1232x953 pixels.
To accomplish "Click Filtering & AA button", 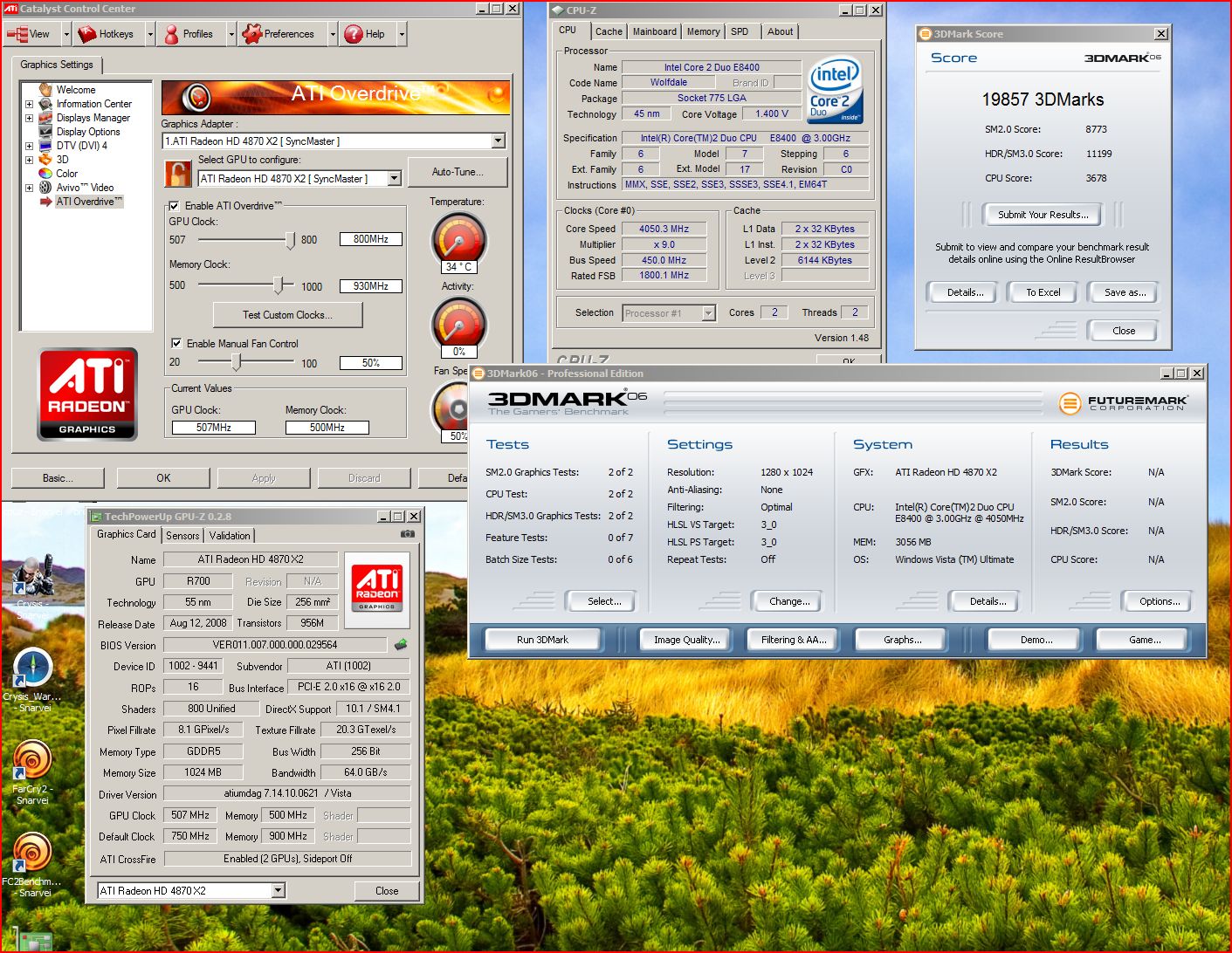I will [x=794, y=640].
